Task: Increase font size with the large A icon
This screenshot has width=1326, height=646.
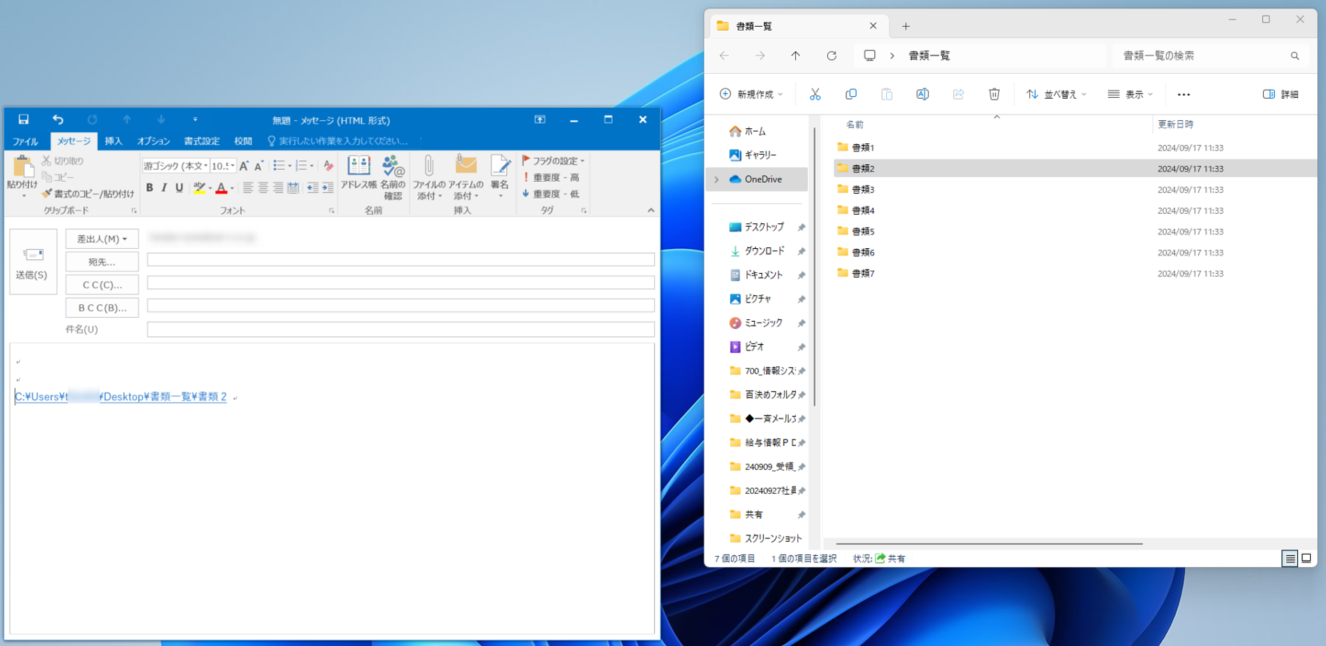Action: [x=244, y=166]
